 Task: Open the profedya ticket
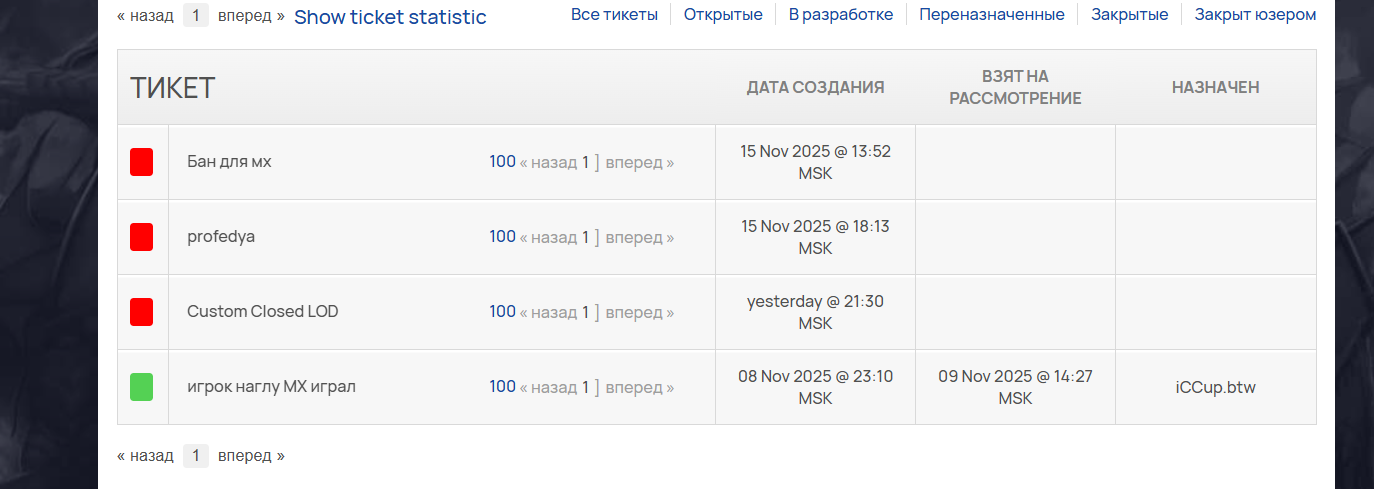pyautogui.click(x=221, y=237)
